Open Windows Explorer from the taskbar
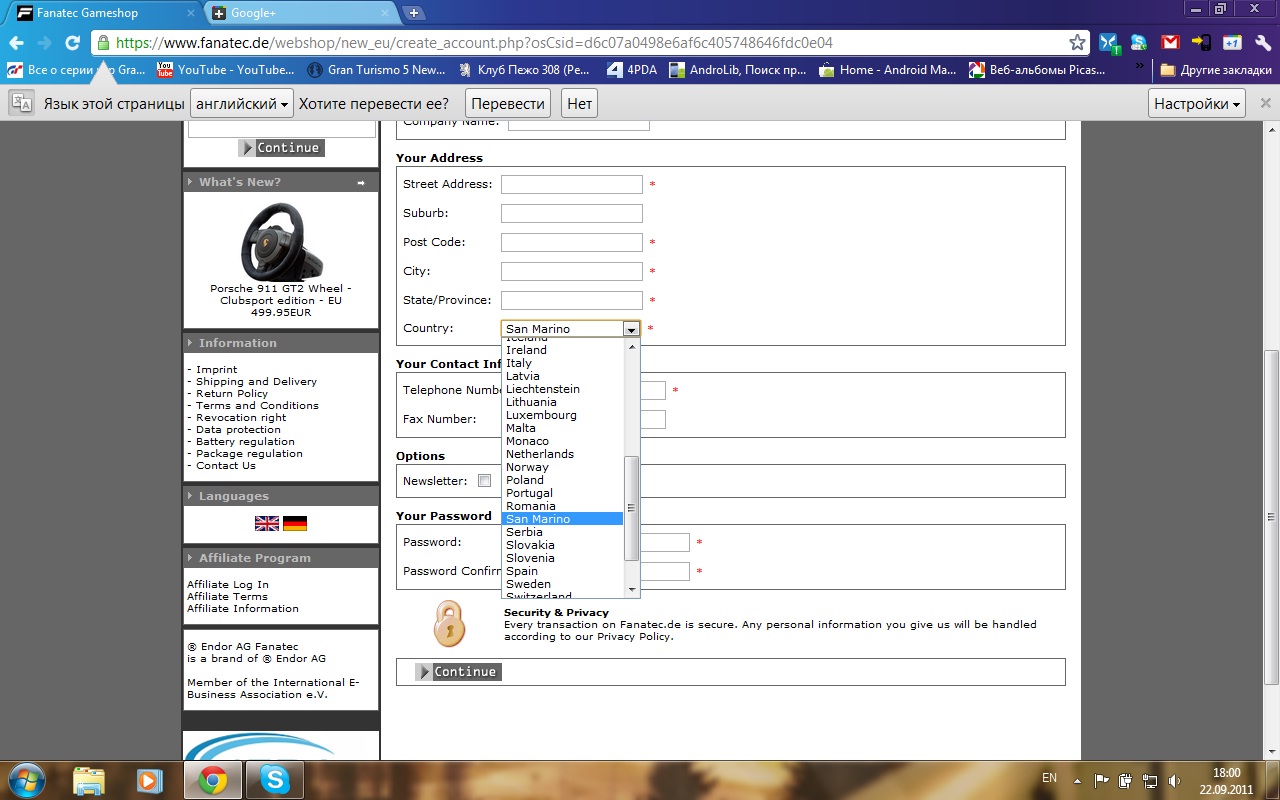The height and width of the screenshot is (800, 1280). tap(89, 780)
